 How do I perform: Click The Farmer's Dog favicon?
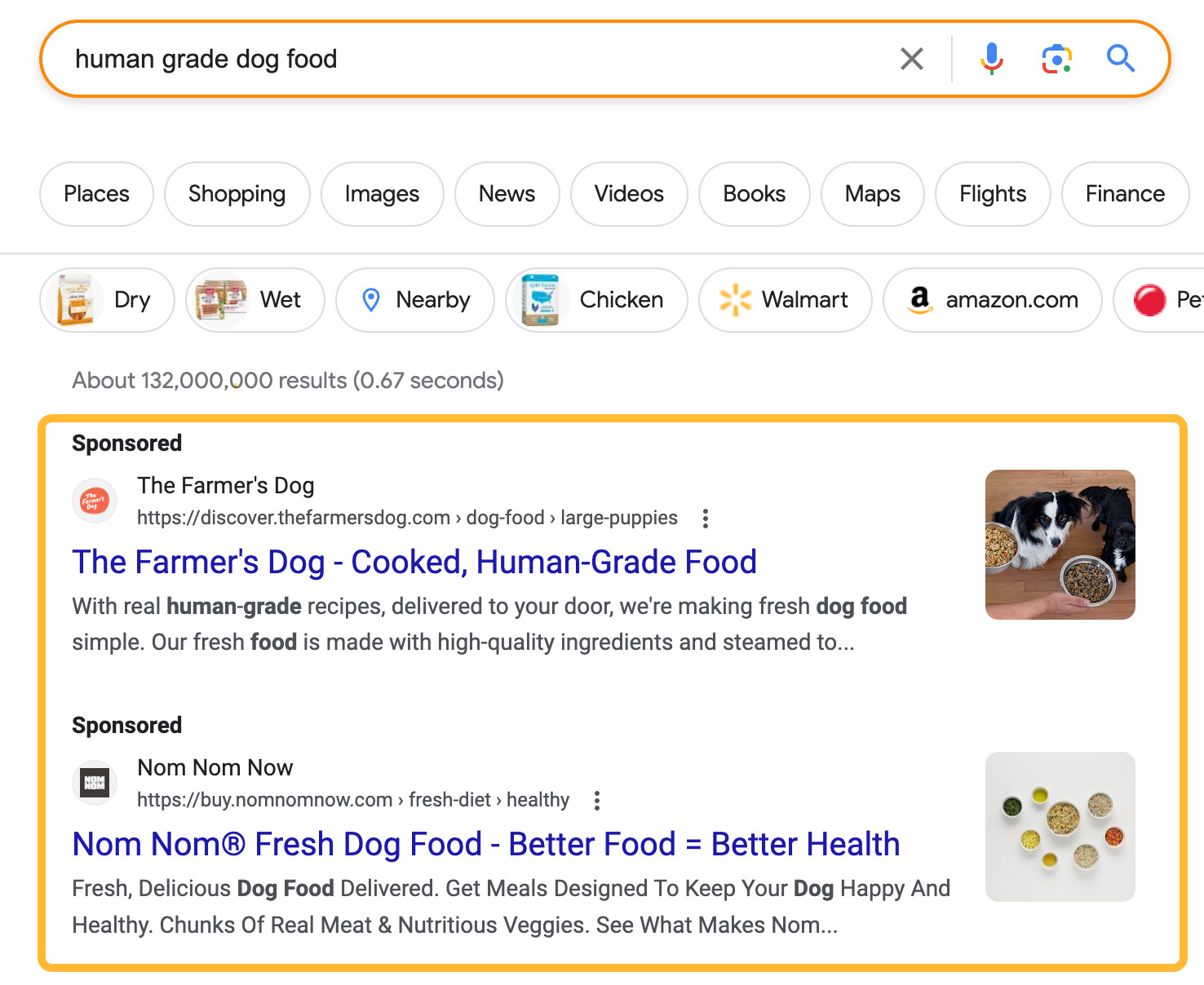tap(94, 501)
